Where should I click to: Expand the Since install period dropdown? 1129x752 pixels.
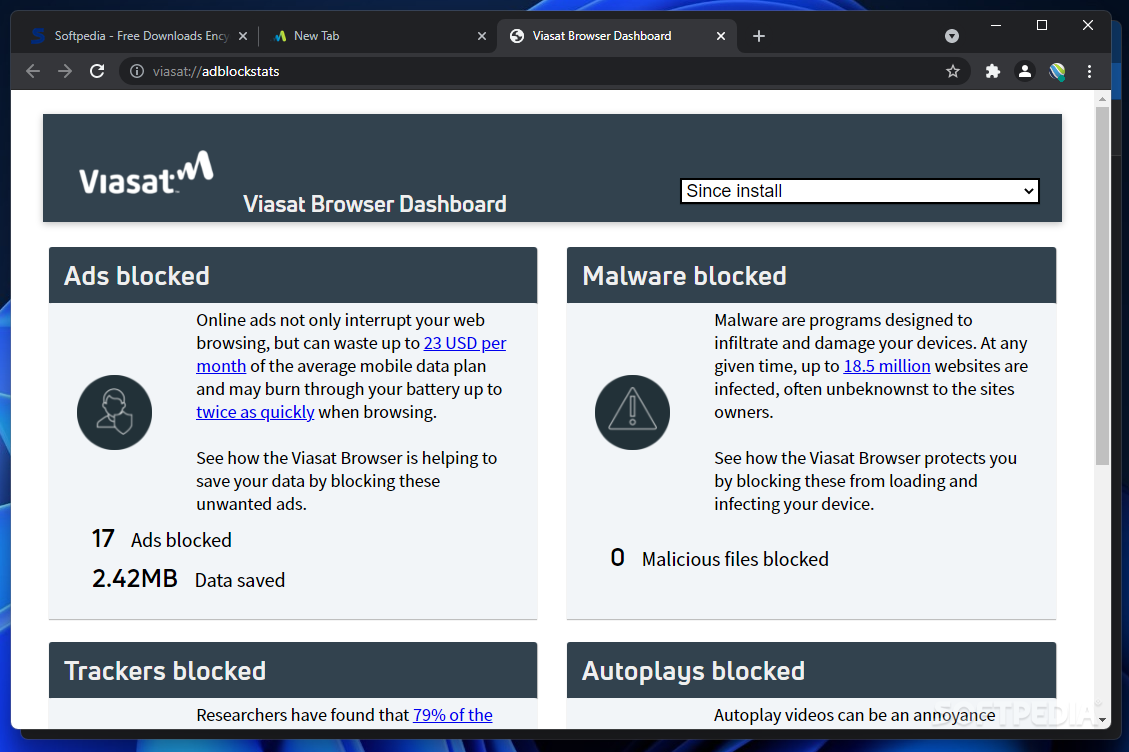(x=860, y=191)
